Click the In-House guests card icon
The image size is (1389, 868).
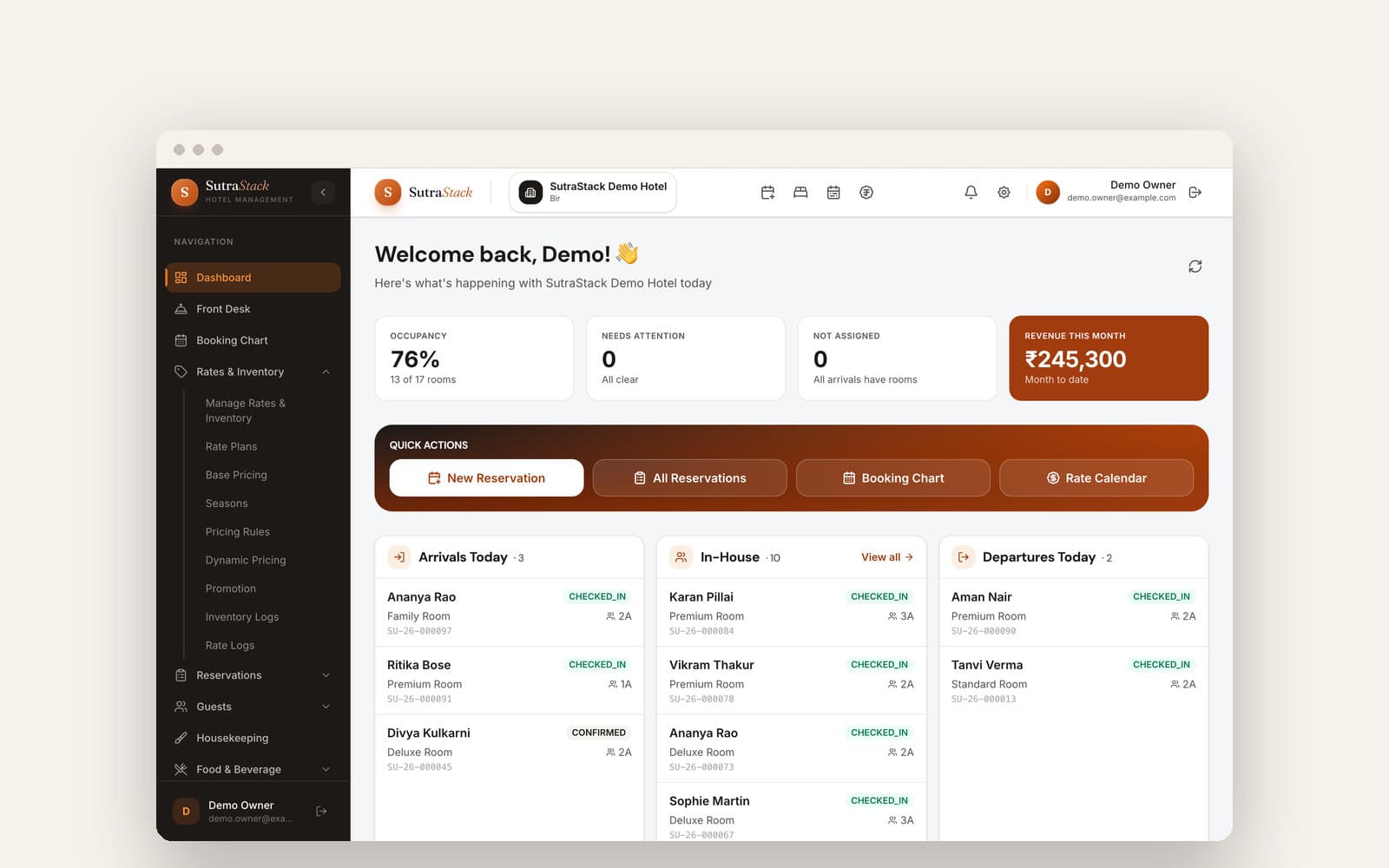pyautogui.click(x=681, y=557)
